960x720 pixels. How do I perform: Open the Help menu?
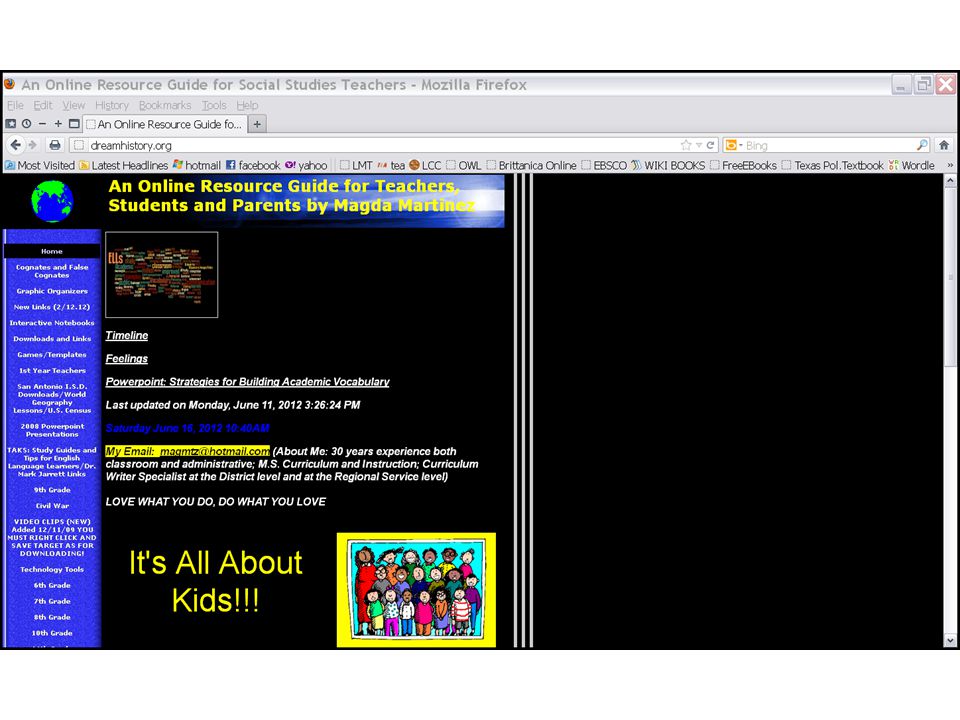[247, 105]
